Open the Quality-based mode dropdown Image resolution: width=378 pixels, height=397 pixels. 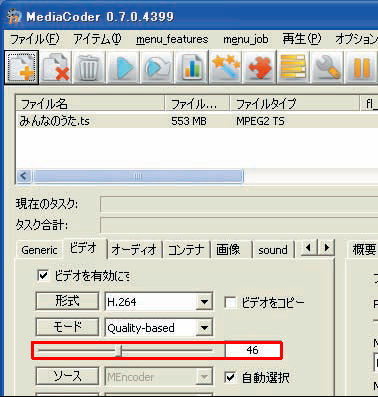point(204,328)
